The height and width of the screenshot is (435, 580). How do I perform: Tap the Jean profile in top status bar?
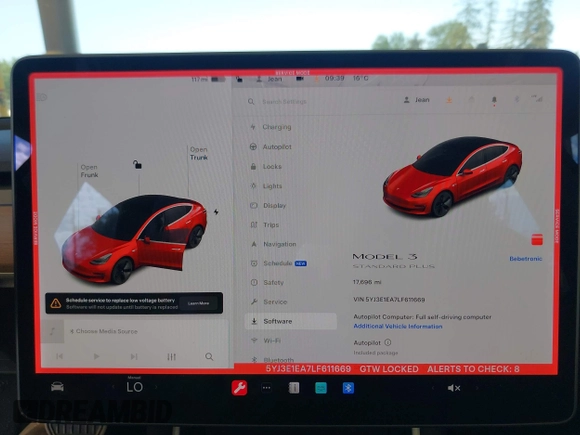coord(270,79)
